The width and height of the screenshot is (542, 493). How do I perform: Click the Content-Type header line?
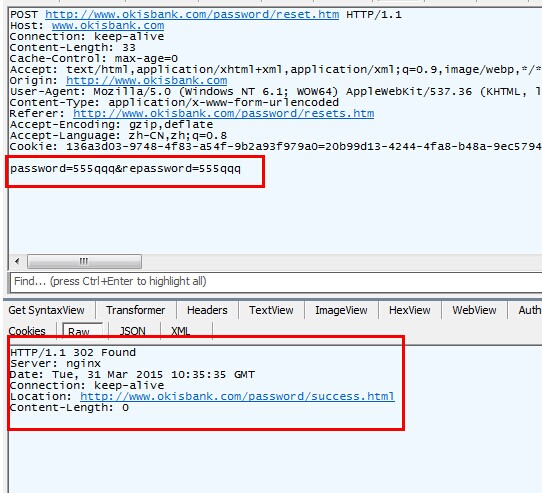(174, 102)
